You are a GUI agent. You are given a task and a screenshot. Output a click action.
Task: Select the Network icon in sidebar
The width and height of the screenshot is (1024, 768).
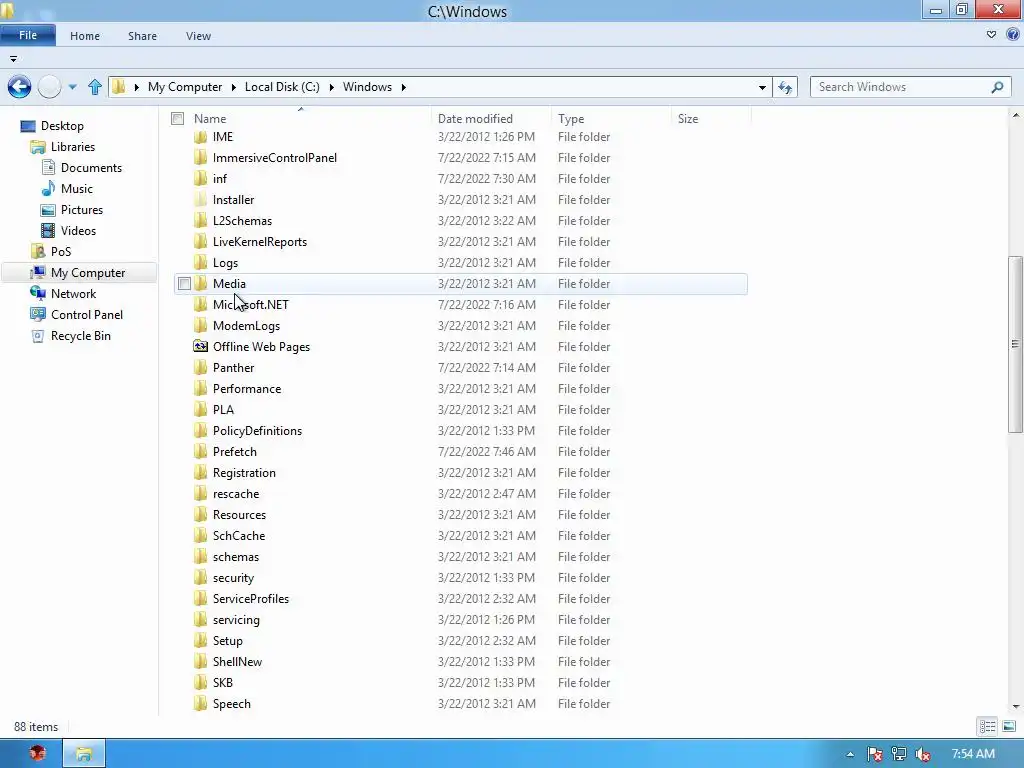click(38, 293)
